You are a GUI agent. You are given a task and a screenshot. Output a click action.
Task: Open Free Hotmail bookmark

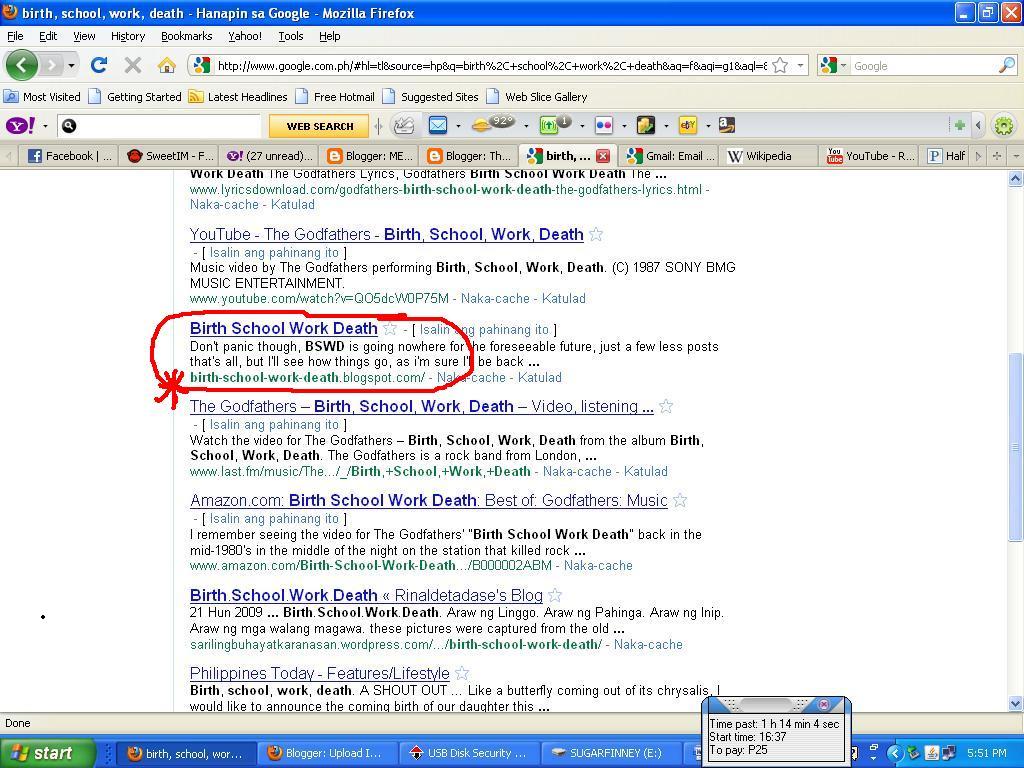coord(336,97)
